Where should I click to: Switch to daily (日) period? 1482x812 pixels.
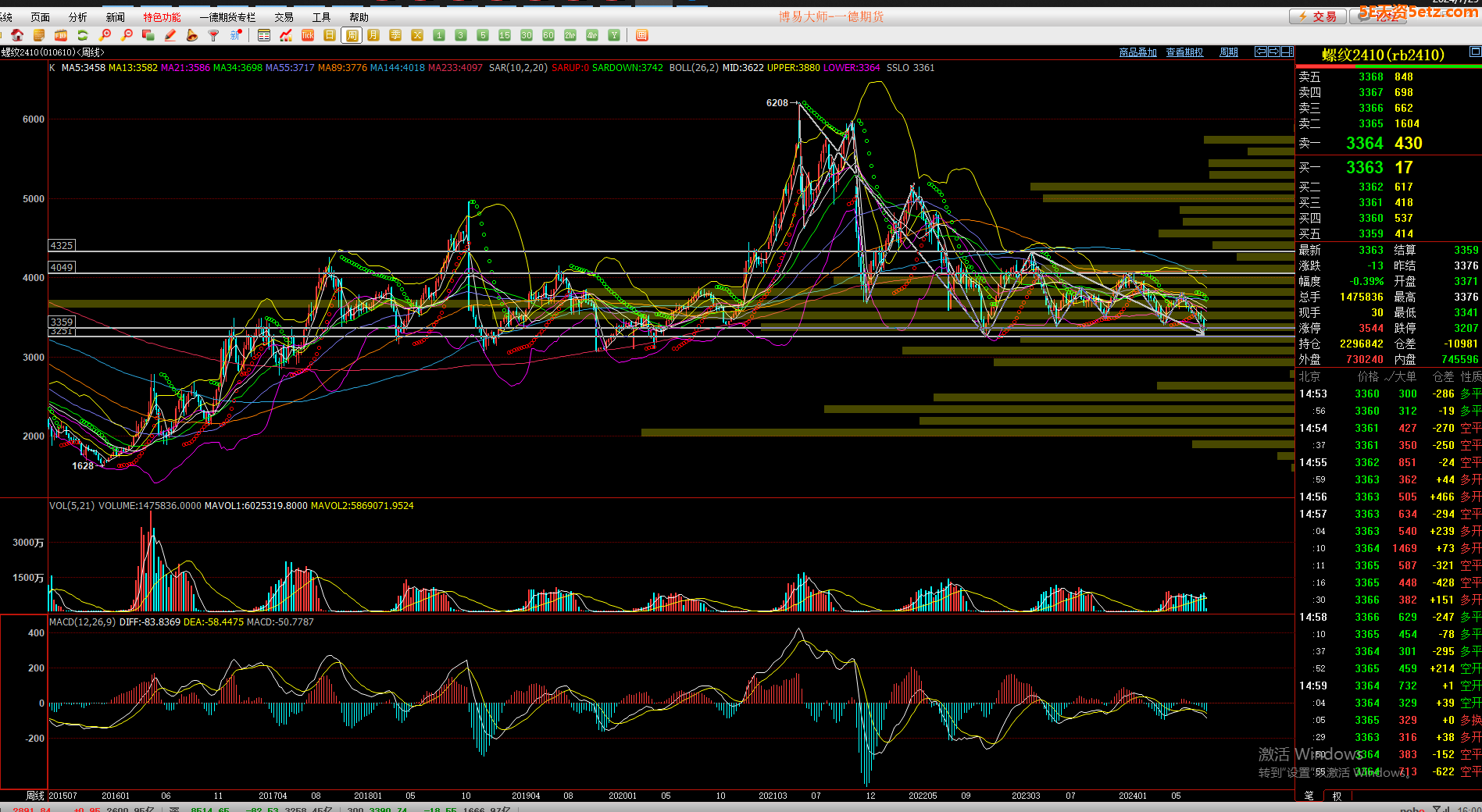click(x=330, y=35)
